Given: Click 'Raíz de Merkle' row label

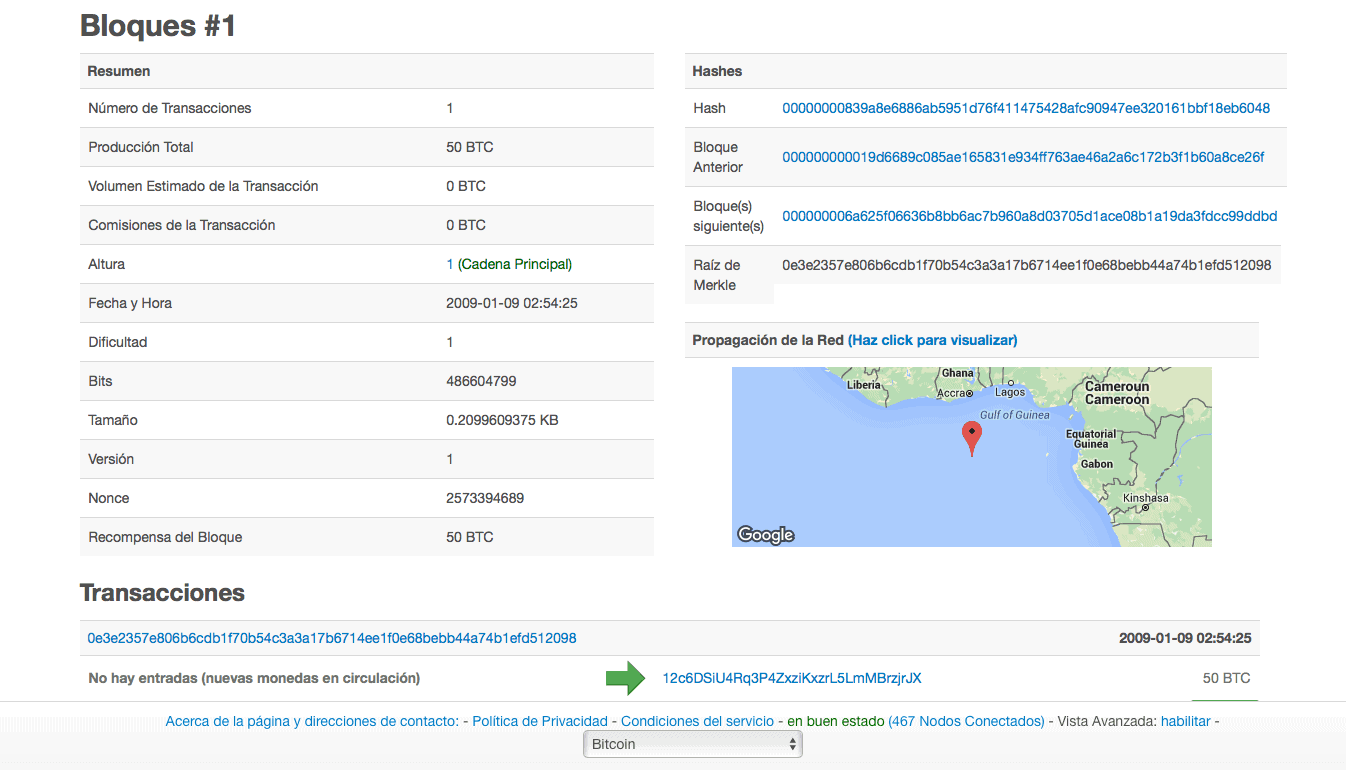Looking at the screenshot, I should 717,275.
